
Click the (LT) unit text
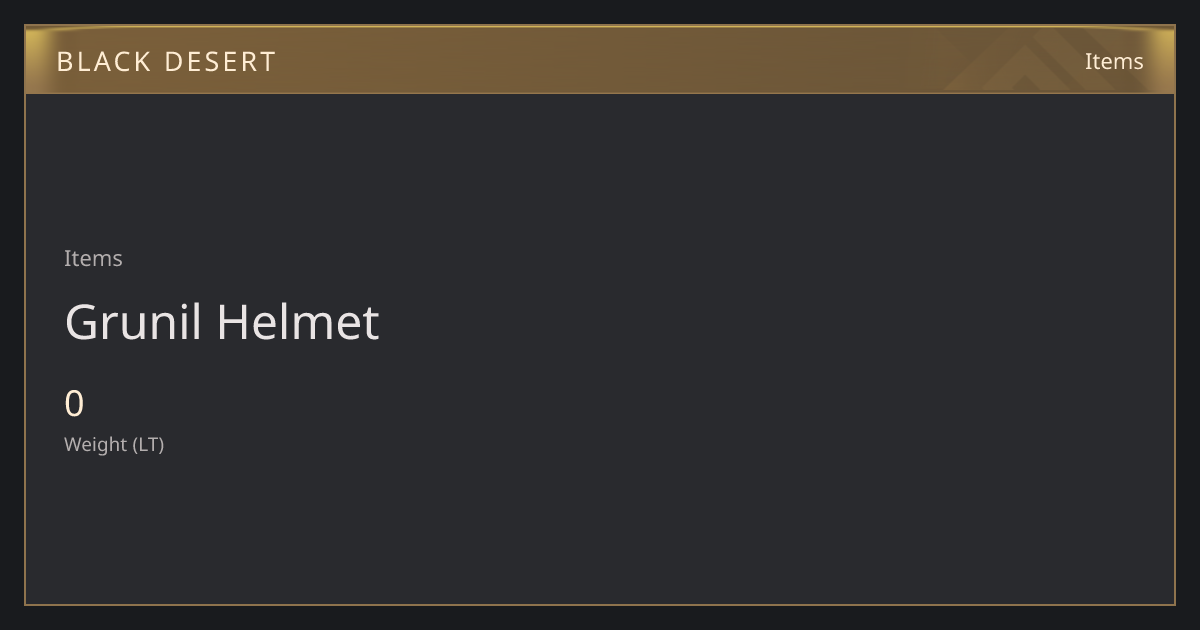click(x=148, y=444)
